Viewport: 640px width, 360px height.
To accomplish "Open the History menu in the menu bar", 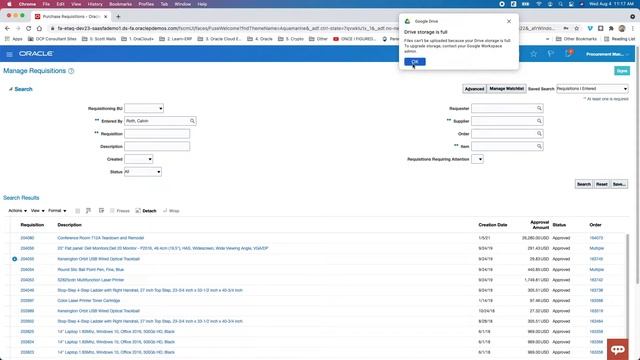I will pyautogui.click(x=95, y=4).
